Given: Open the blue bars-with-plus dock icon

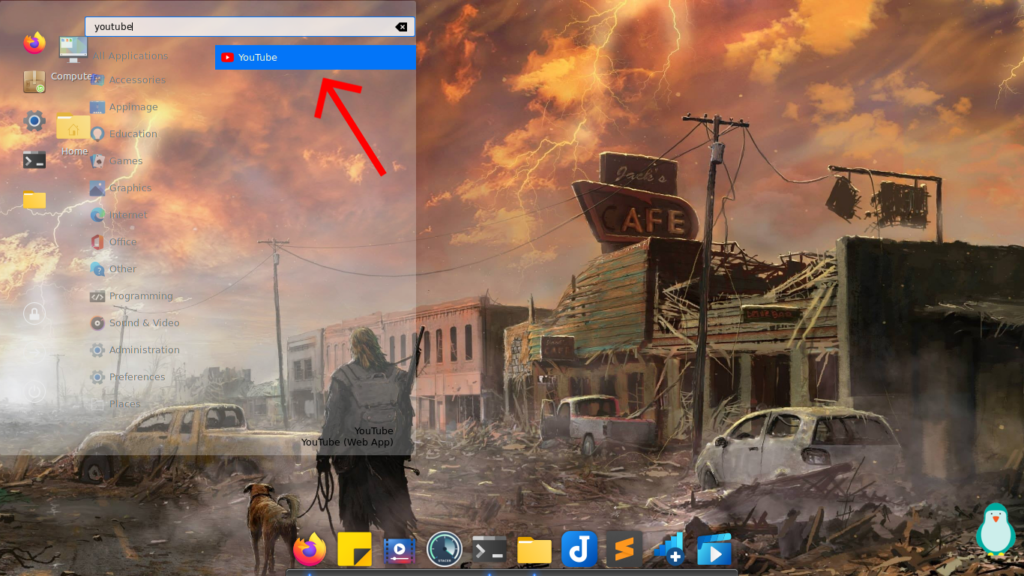Looking at the screenshot, I should coord(669,549).
